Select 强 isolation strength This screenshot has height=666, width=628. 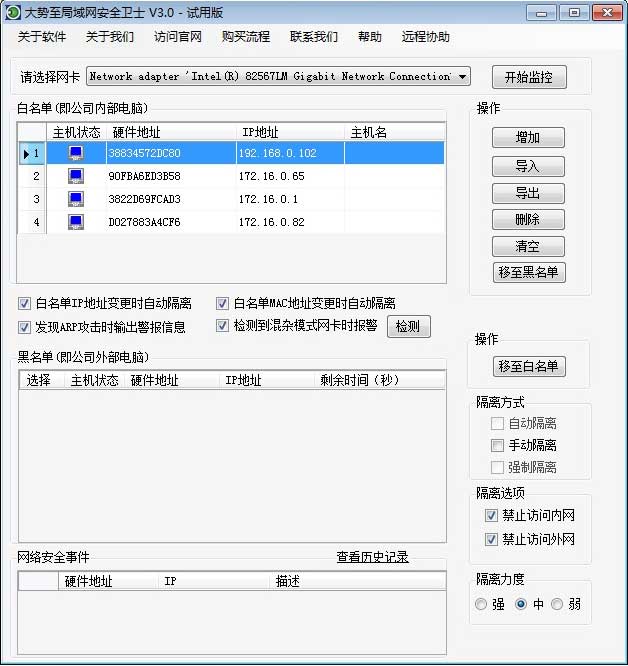(481, 604)
